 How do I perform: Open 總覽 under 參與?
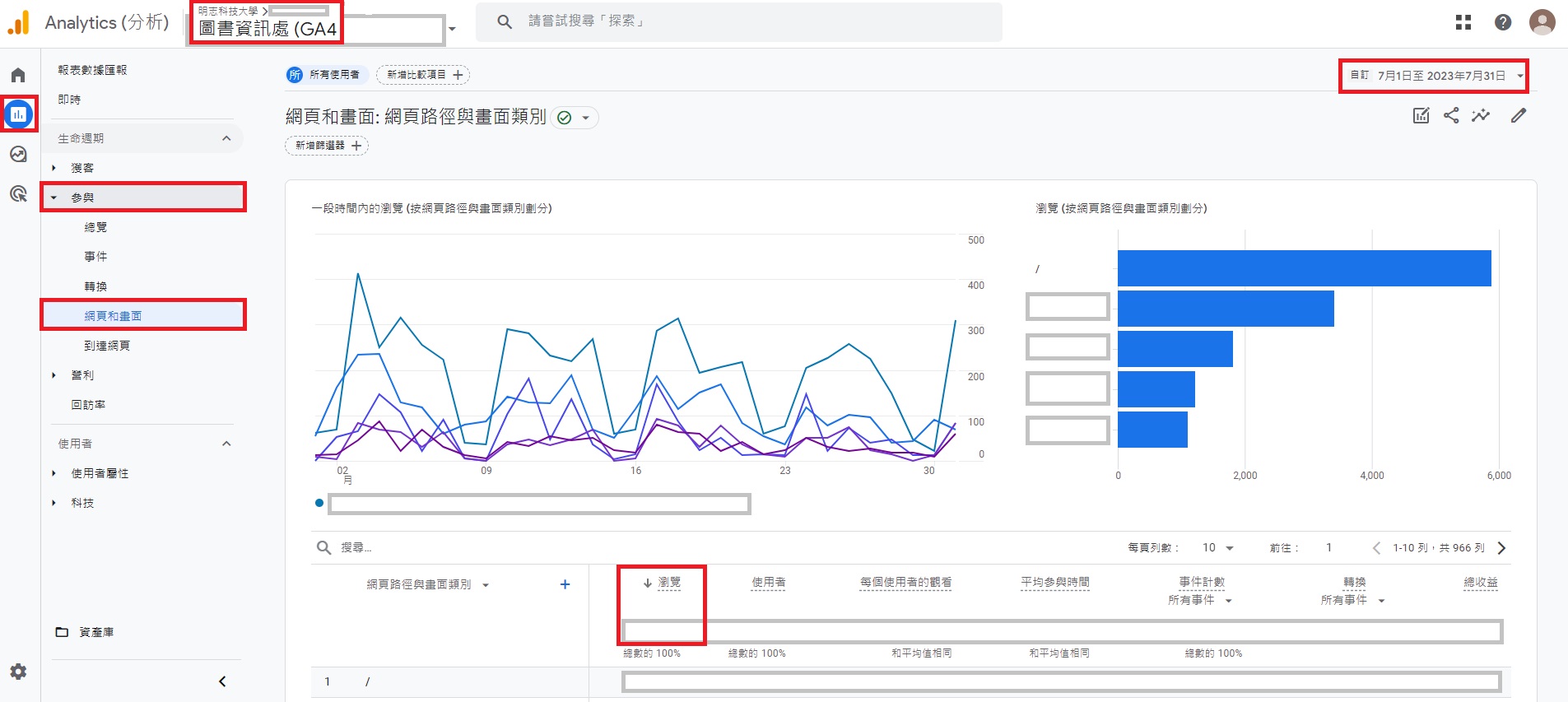[x=95, y=227]
